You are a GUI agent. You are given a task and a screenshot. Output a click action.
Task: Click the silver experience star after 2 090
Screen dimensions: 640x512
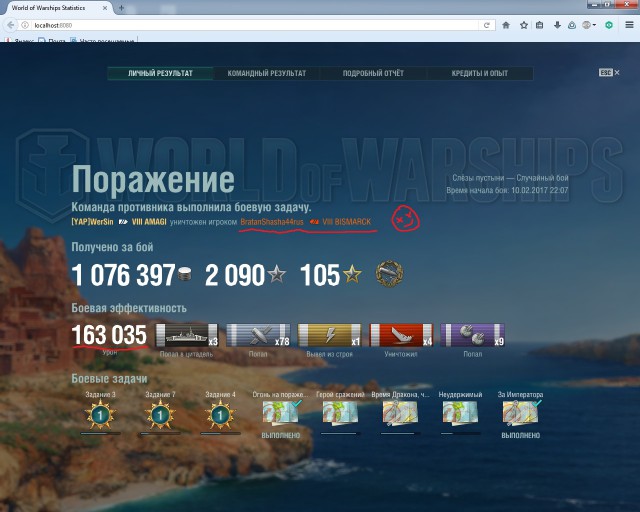pyautogui.click(x=276, y=274)
